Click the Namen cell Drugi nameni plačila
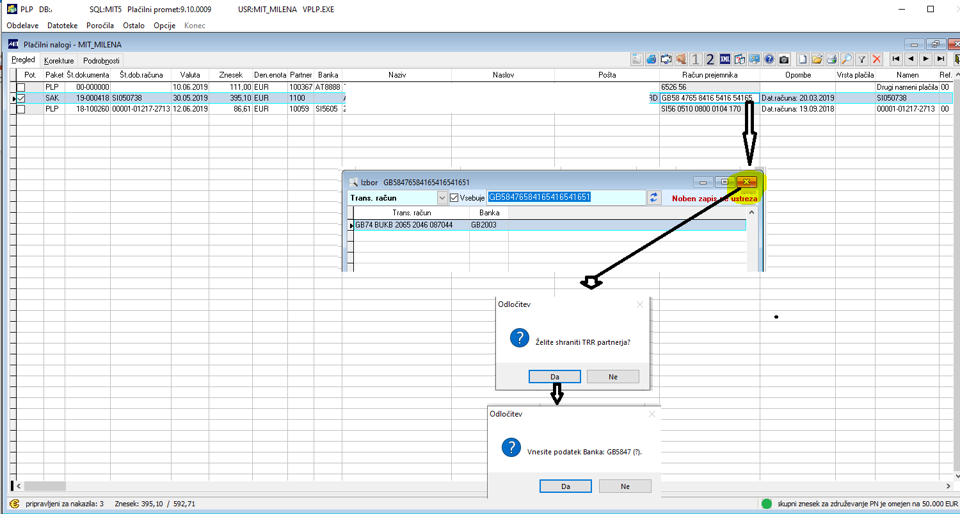960x514 pixels. [x=907, y=88]
